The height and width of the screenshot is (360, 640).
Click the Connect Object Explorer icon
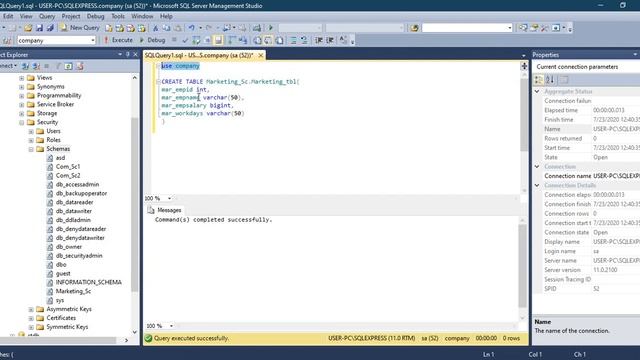(x=25, y=66)
